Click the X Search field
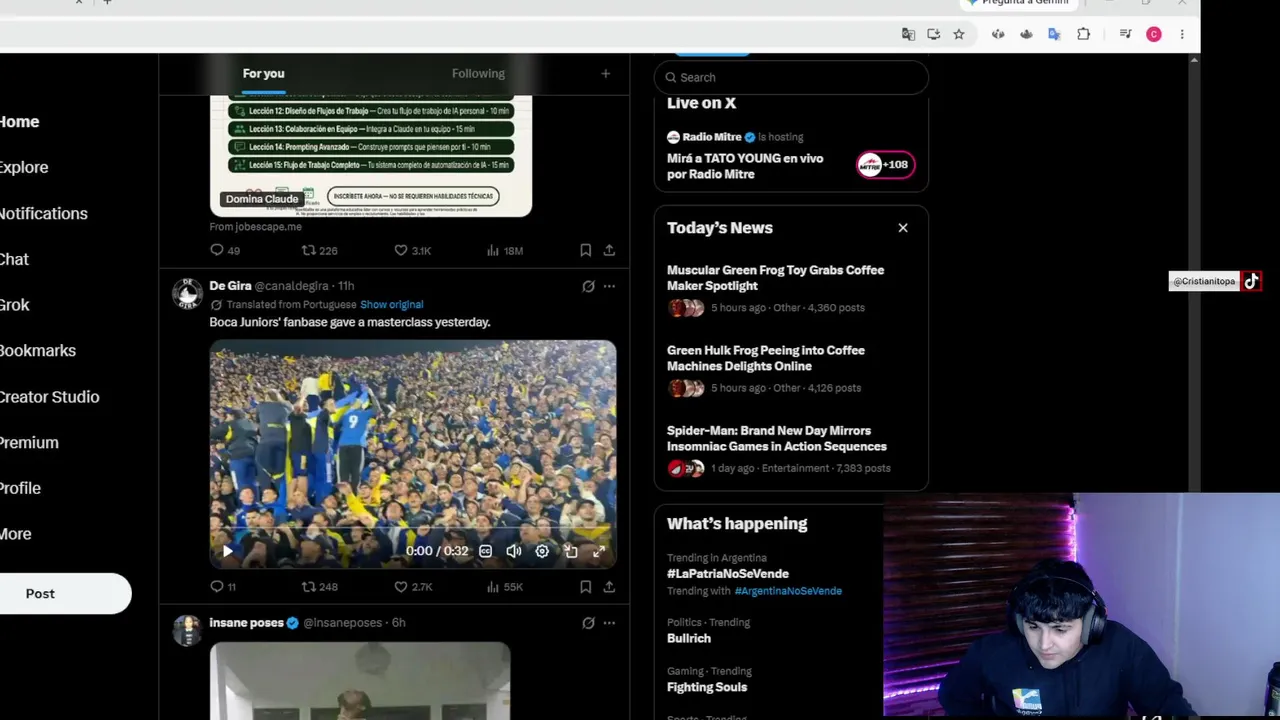Screen dimensions: 1280x720 pyautogui.click(x=791, y=77)
